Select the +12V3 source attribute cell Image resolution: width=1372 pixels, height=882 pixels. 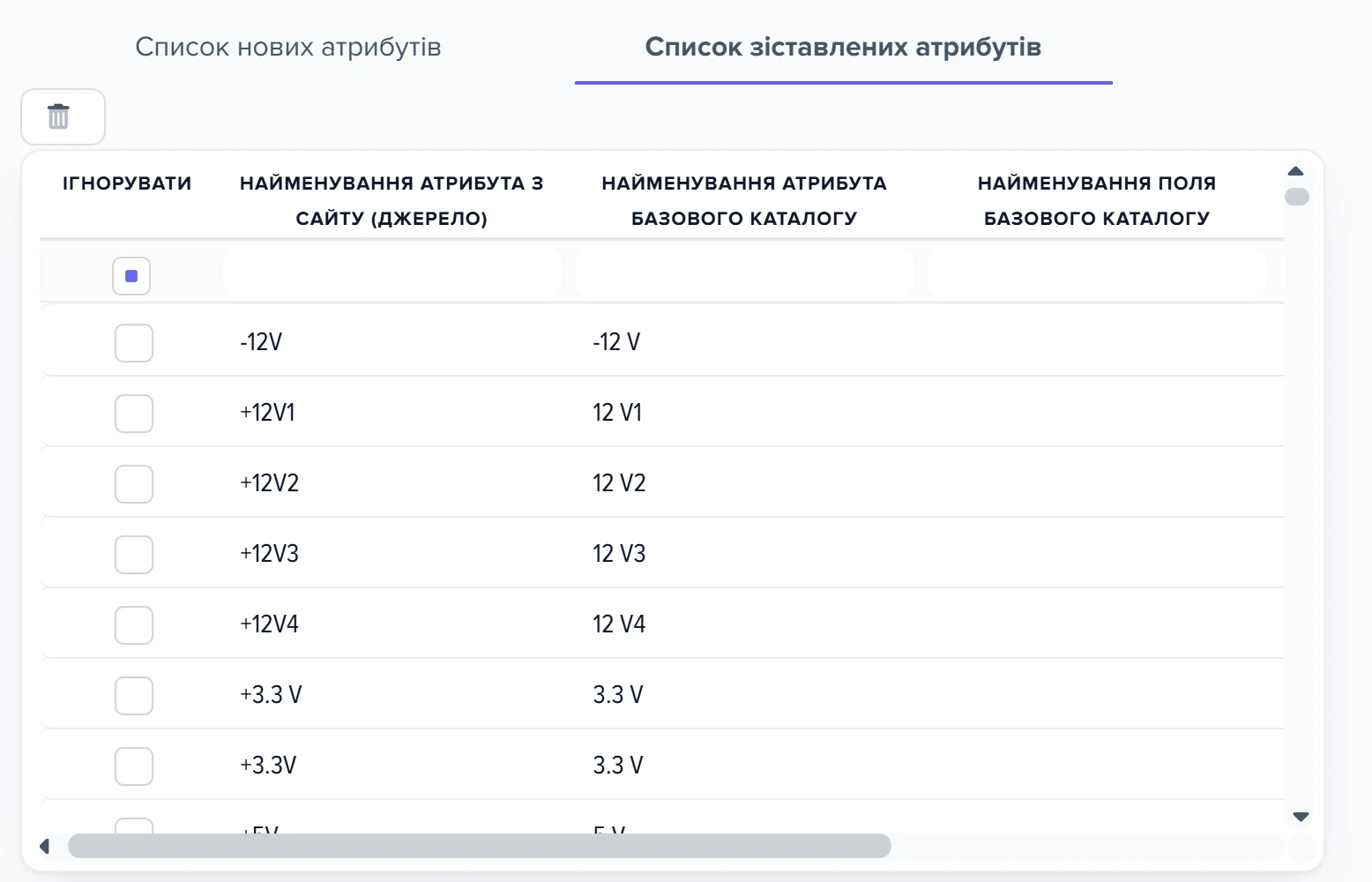392,554
